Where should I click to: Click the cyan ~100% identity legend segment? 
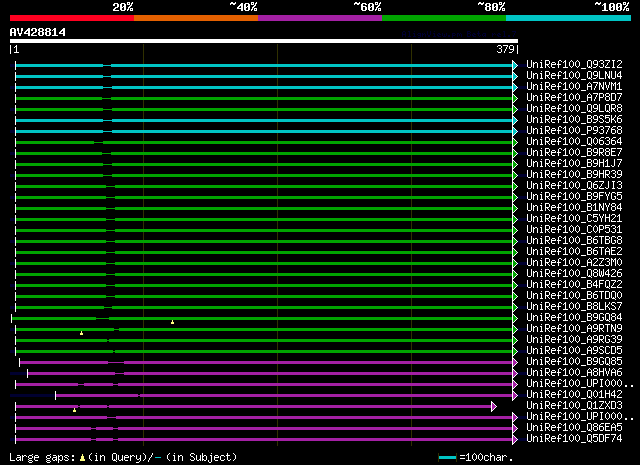569,18
